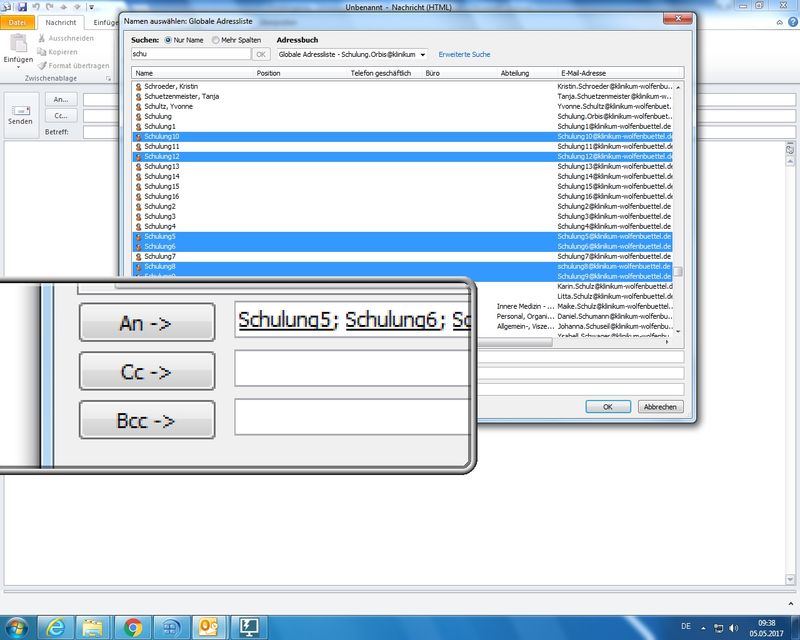800x640 pixels.
Task: Click the Einfügen paste icon in ribbon
Action: 18,44
